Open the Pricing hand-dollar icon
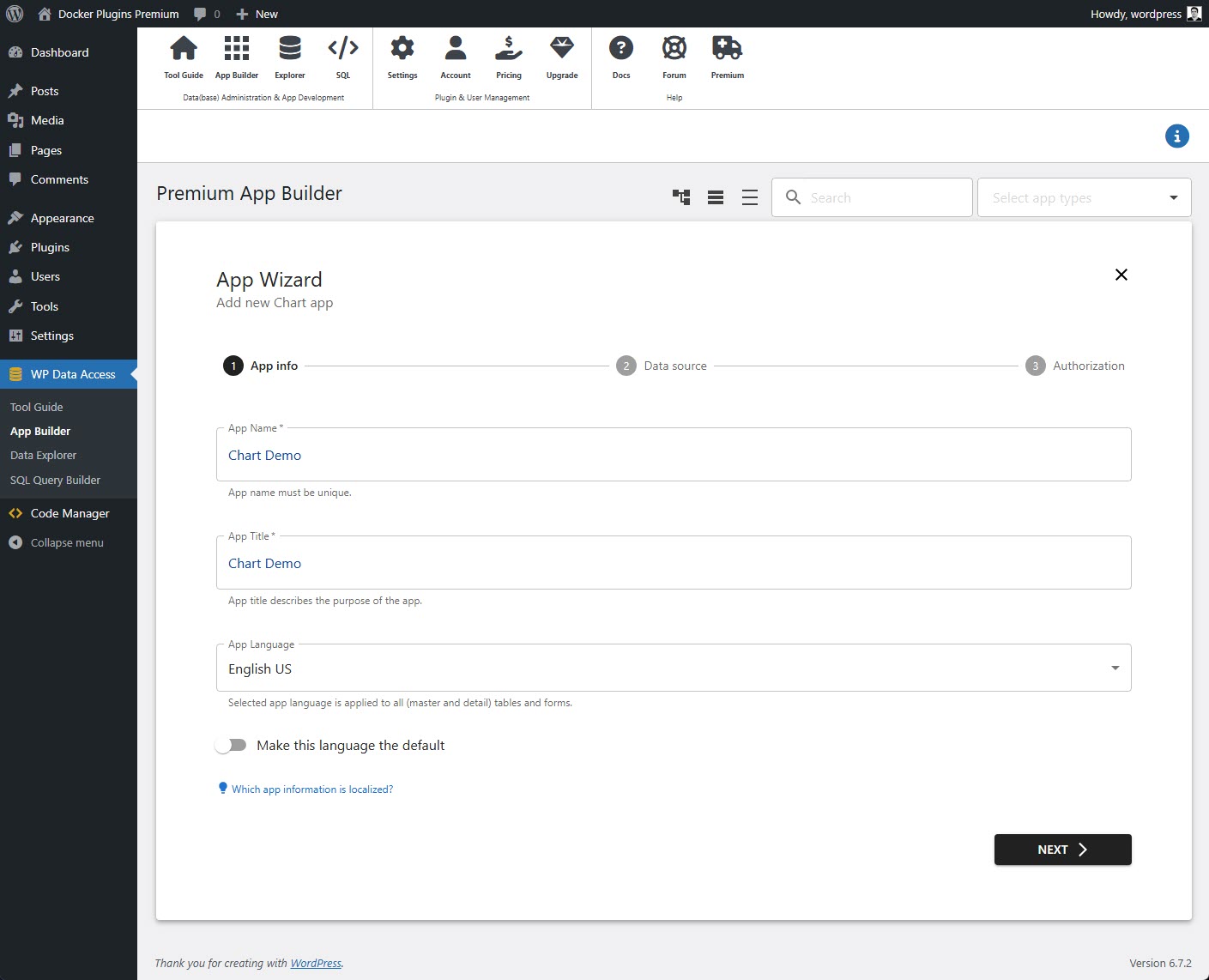This screenshot has width=1209, height=980. [x=509, y=48]
